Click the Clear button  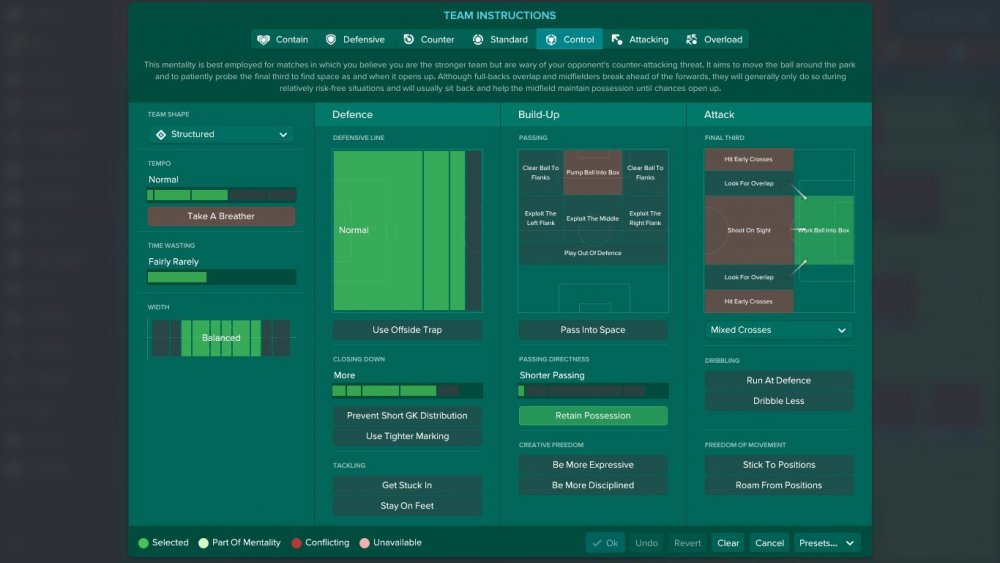tap(728, 543)
